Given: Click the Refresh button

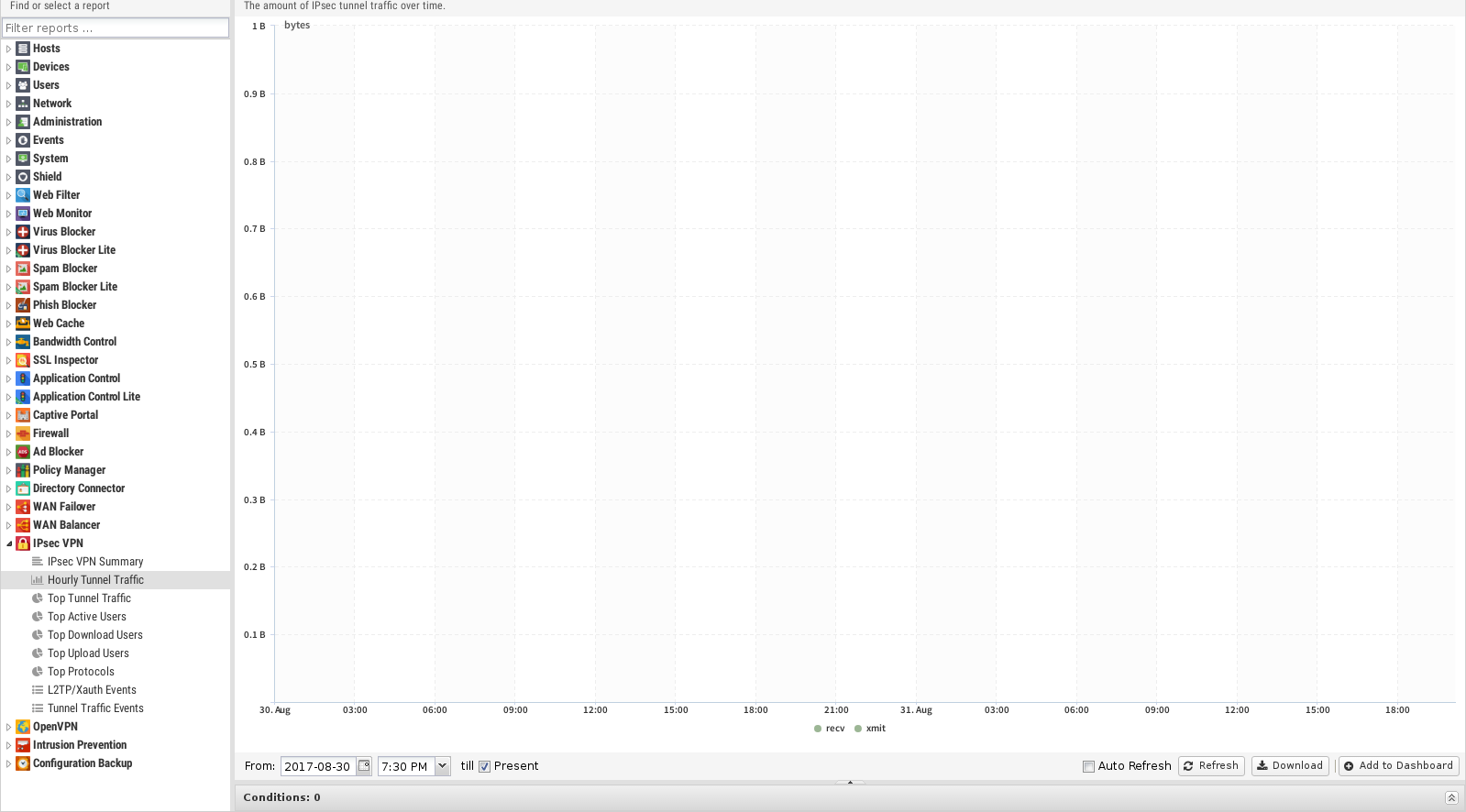Looking at the screenshot, I should click(x=1211, y=766).
